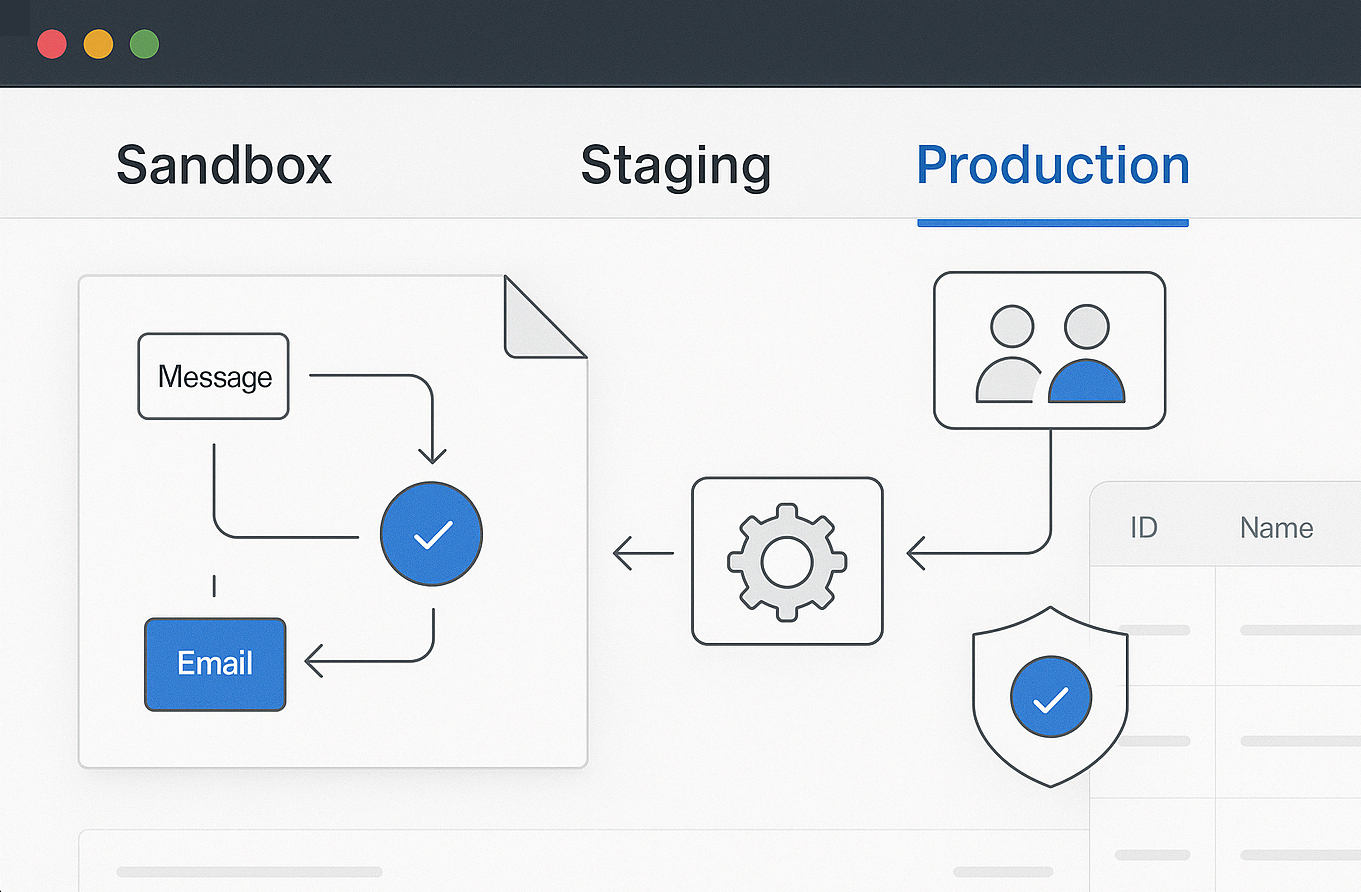This screenshot has width=1361, height=892.
Task: Select the Message node
Action: [x=213, y=376]
